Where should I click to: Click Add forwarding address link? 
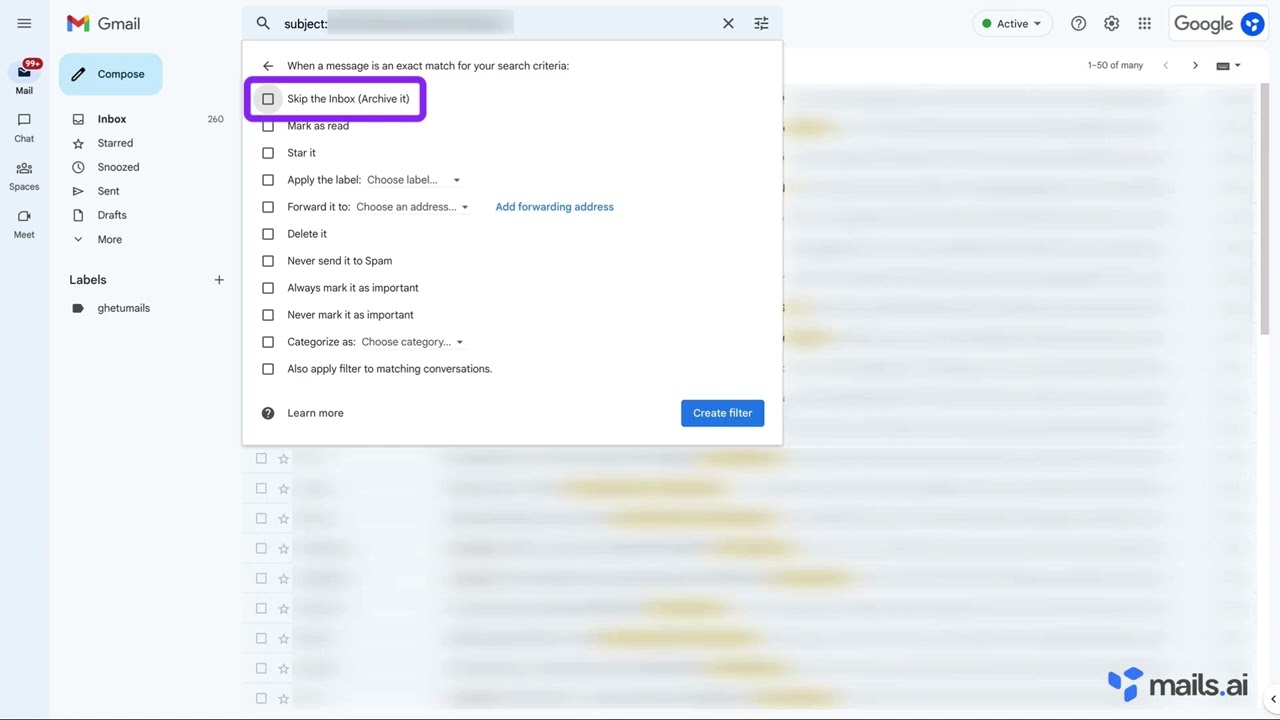point(554,206)
